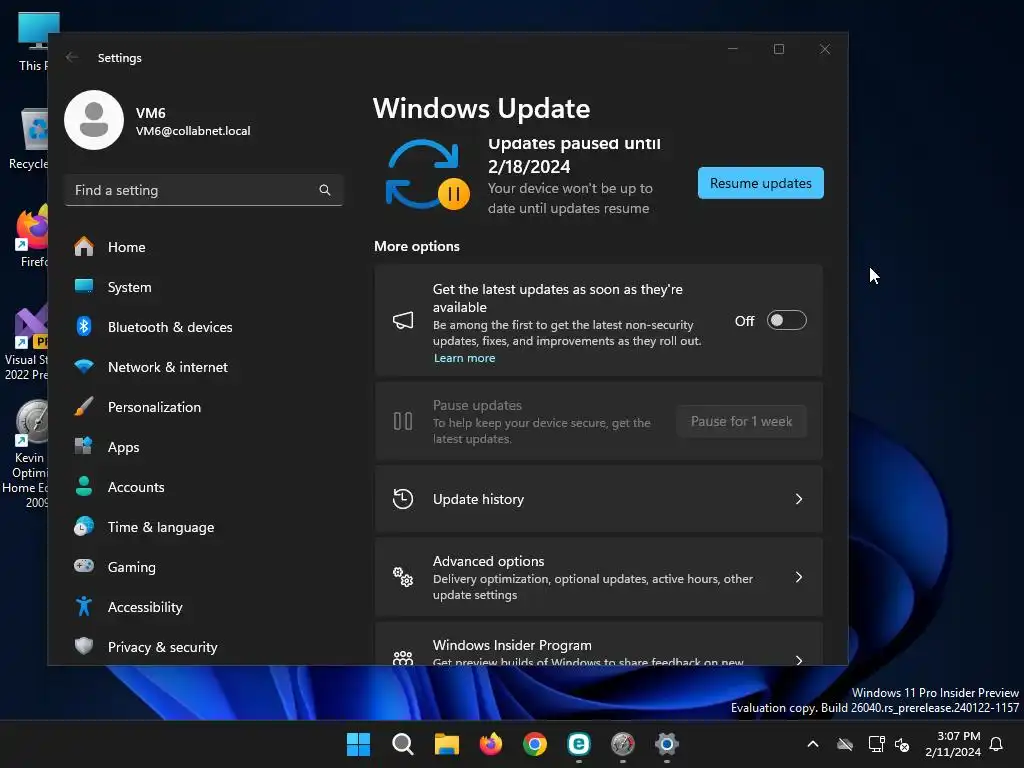The image size is (1024, 768).
Task: Click the Accessibility figure icon in sidebar
Action: coord(84,607)
